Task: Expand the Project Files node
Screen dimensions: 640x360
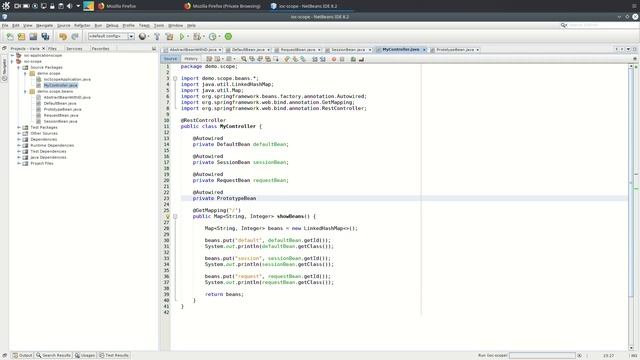Action: [x=19, y=163]
